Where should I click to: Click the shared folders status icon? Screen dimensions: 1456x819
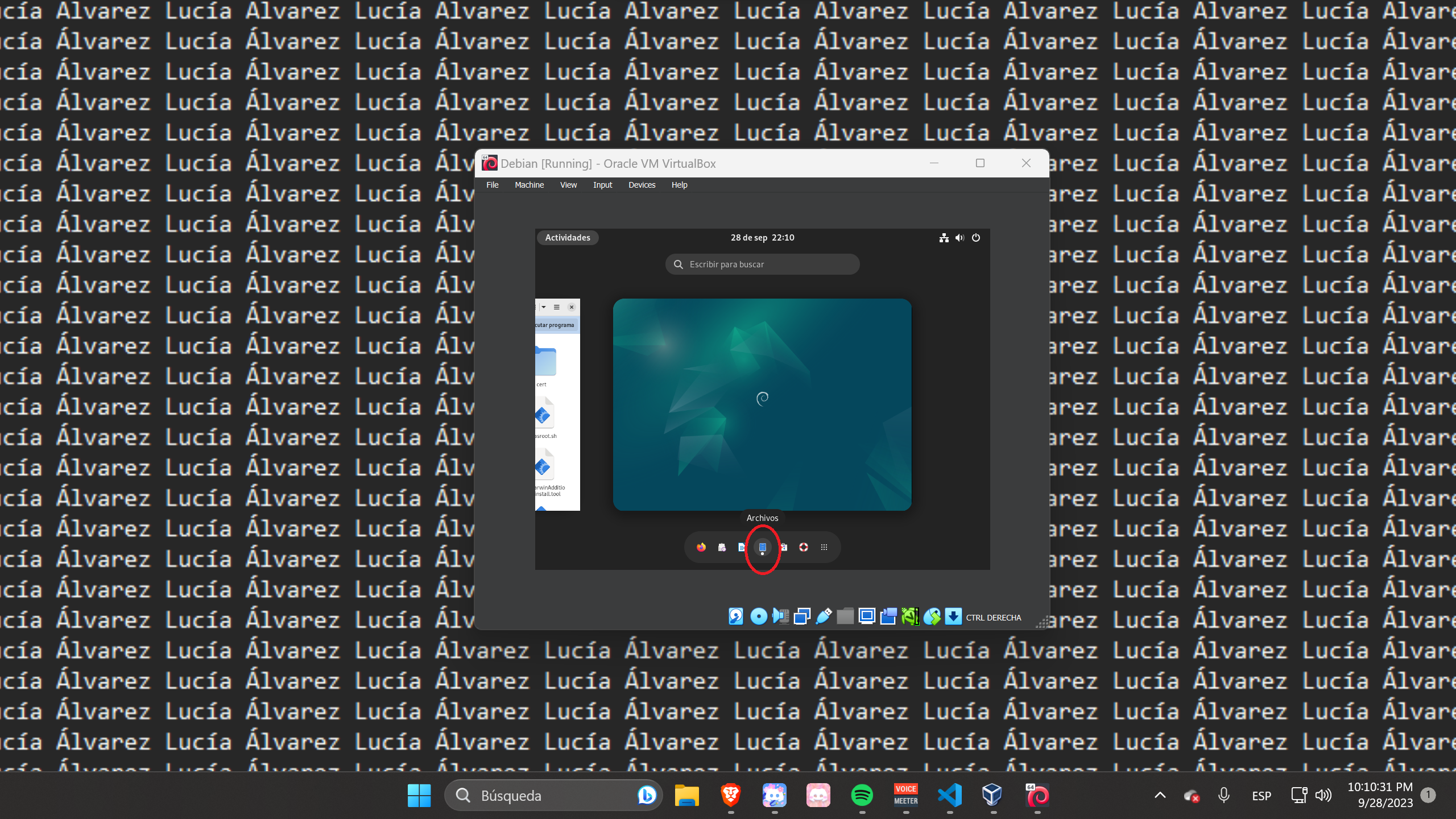[x=845, y=617]
